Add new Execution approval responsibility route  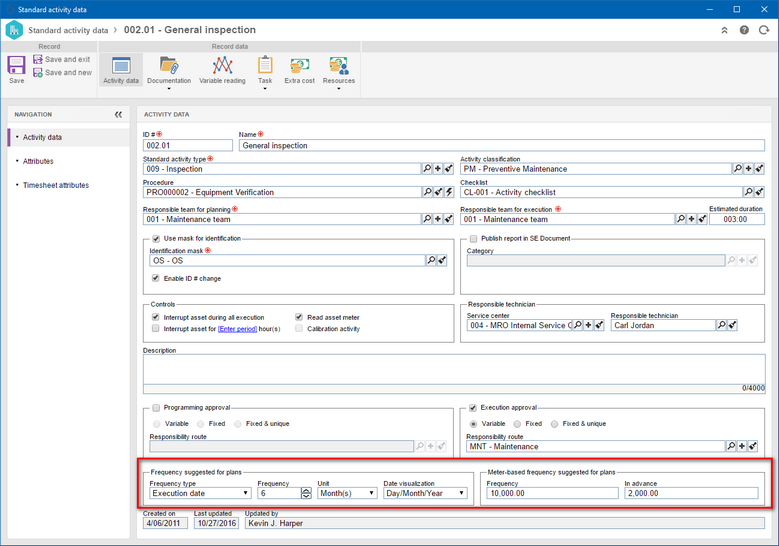pyautogui.click(x=742, y=446)
